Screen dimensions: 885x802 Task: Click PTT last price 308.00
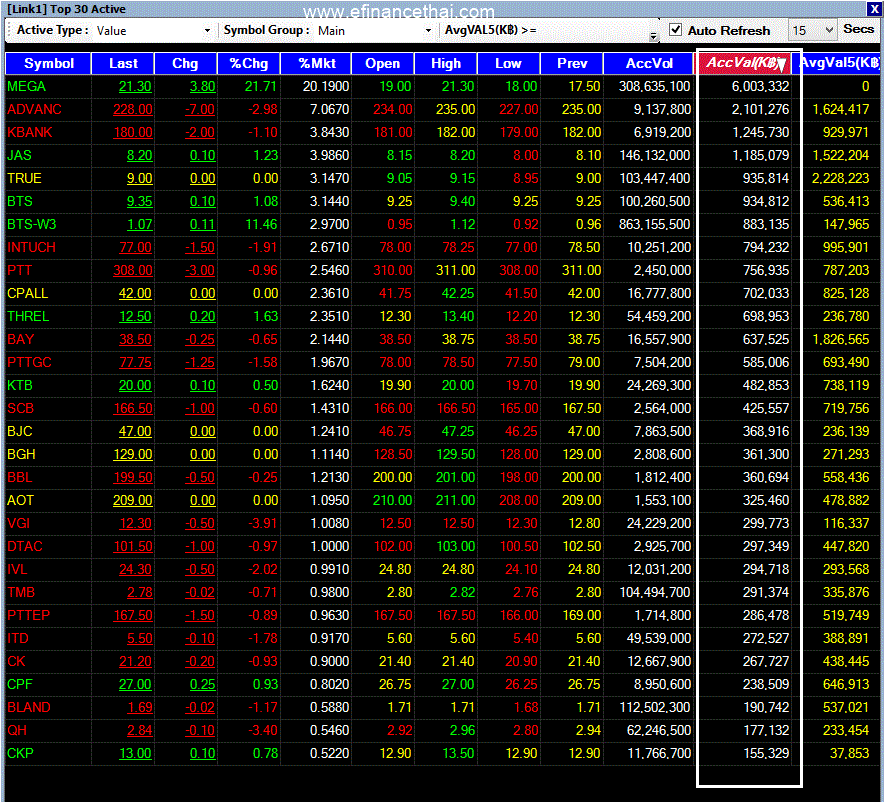(132, 270)
